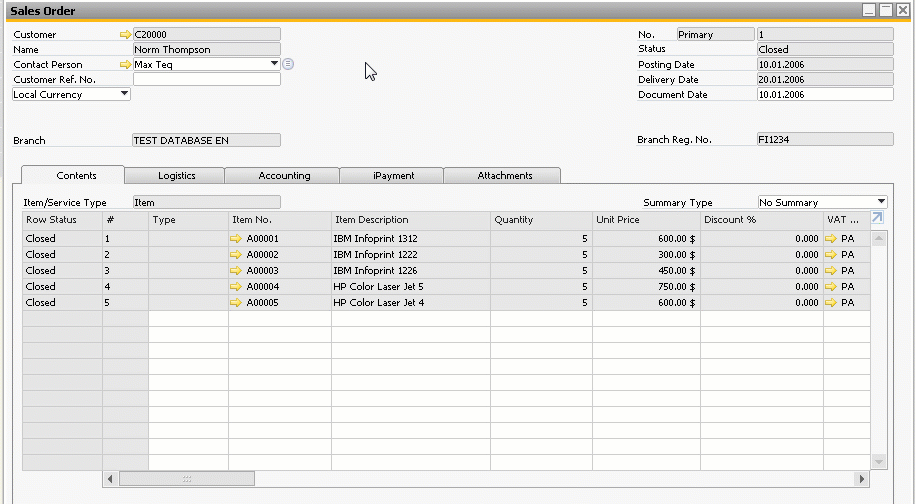
Task: Select the HP Color Laser Jet 5 cell
Action: 411,287
